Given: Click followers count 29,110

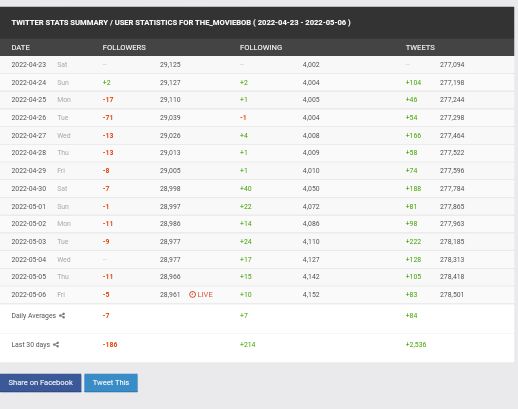Looking at the screenshot, I should tap(170, 100).
